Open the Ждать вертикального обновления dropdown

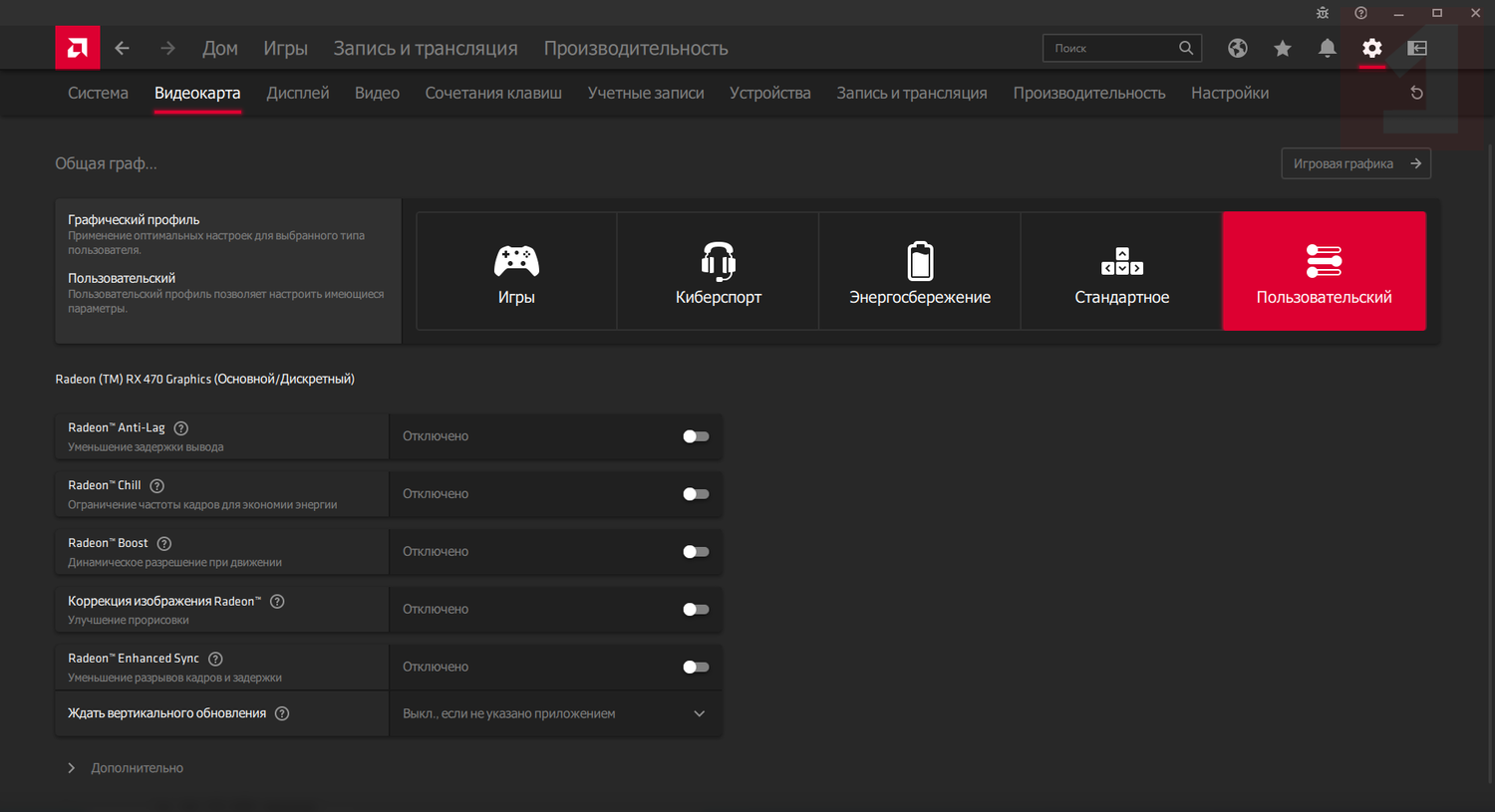pyautogui.click(x=555, y=713)
